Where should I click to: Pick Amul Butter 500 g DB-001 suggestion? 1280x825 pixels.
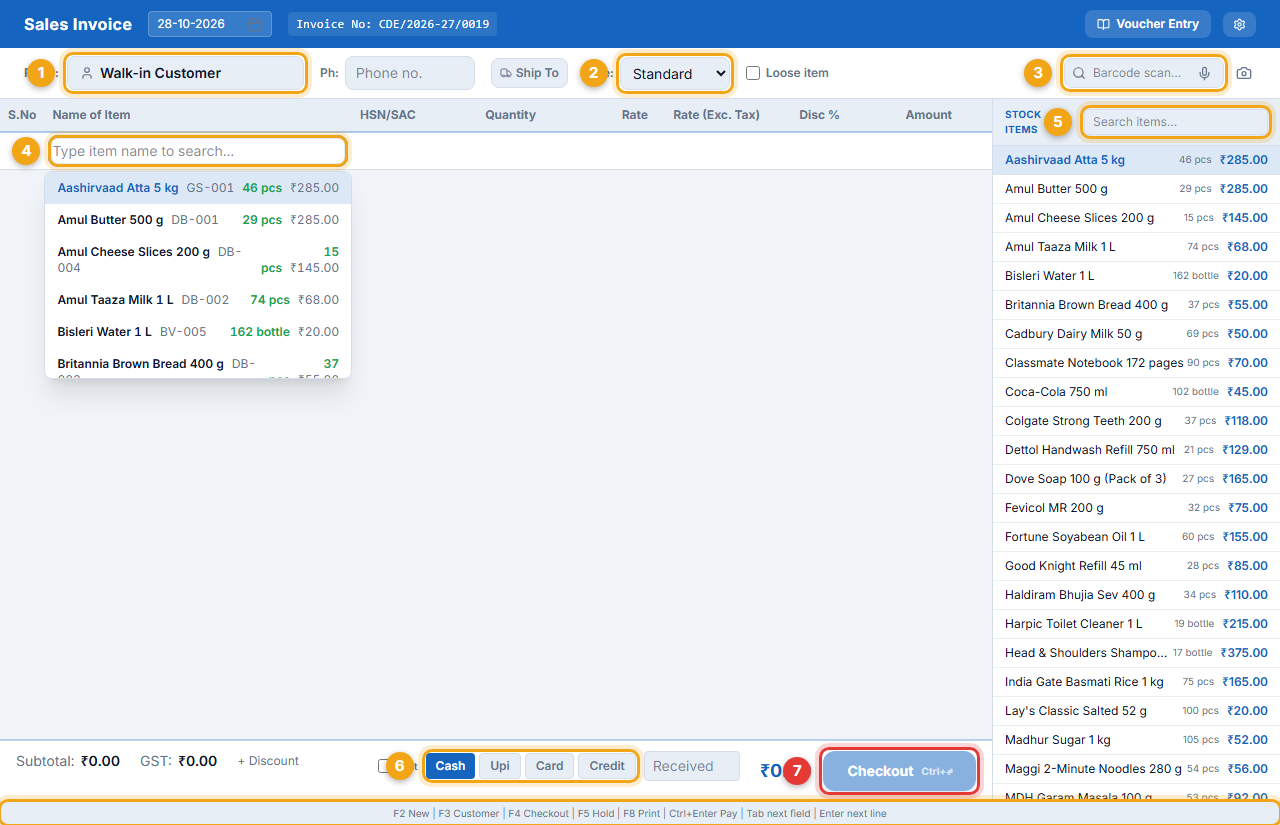click(x=198, y=219)
